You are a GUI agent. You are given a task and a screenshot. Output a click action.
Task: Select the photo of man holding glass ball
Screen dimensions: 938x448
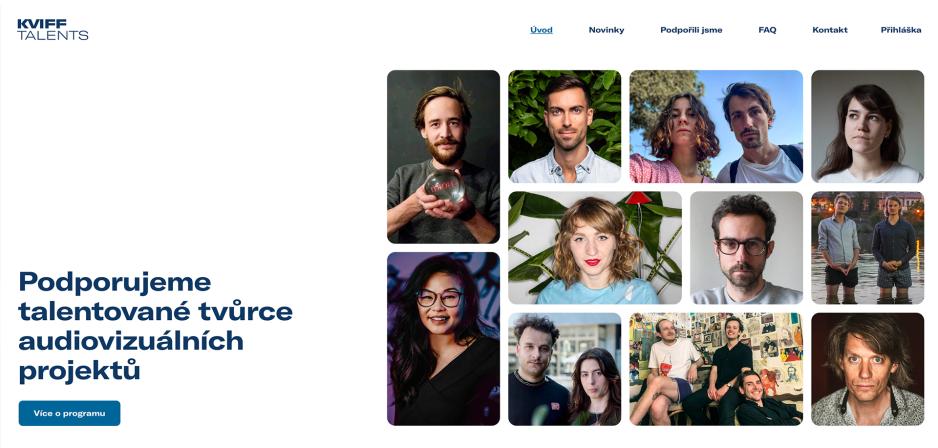(443, 157)
